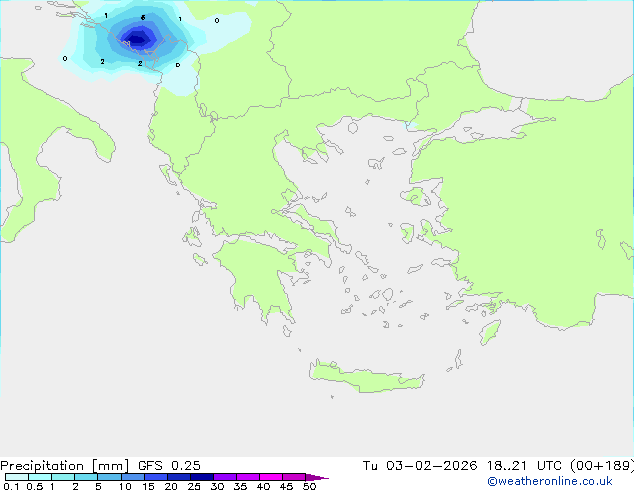Screen dimensions: 634x490
Task: Click the '18..21 UTC' time text
Action: pyautogui.click(x=524, y=466)
